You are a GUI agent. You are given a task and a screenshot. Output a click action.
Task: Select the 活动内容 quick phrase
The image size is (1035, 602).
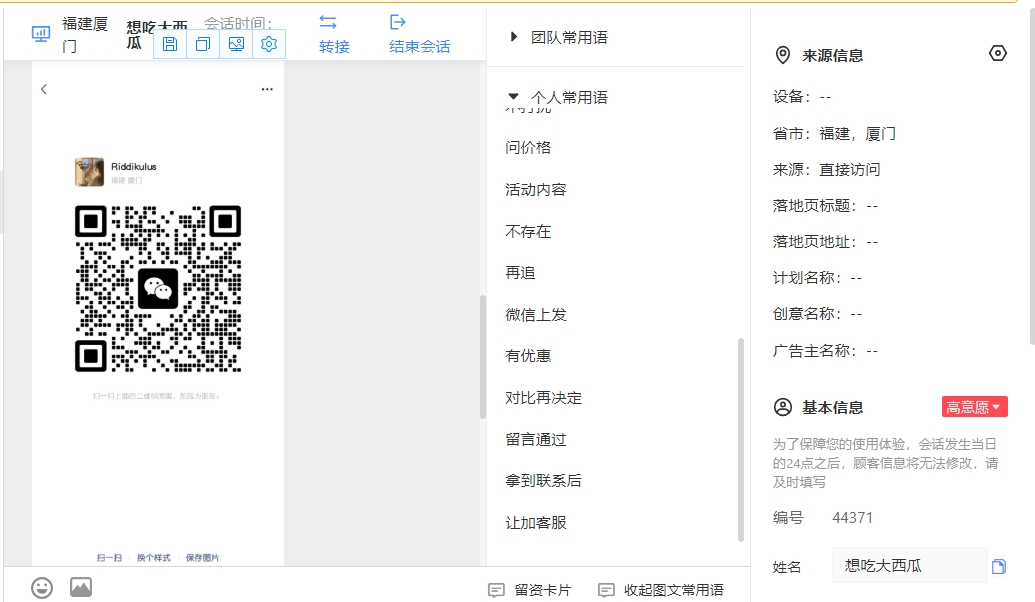tap(536, 190)
